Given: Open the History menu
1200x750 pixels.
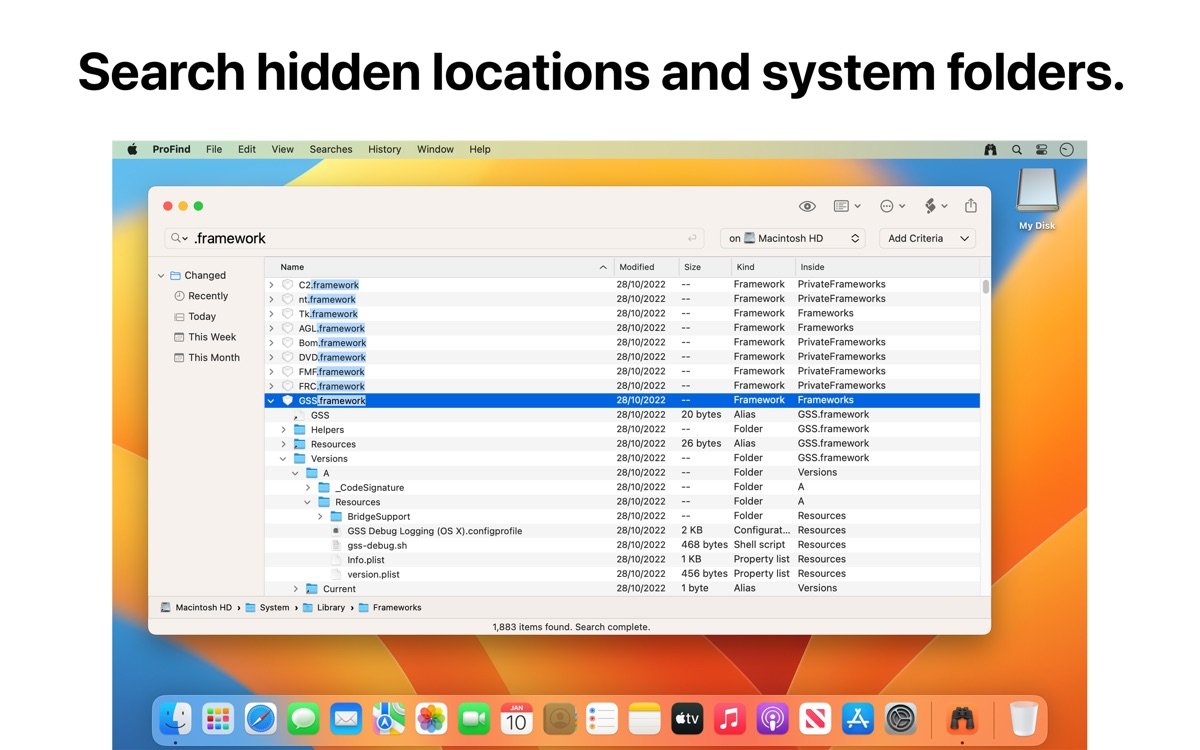Looking at the screenshot, I should click(384, 150).
